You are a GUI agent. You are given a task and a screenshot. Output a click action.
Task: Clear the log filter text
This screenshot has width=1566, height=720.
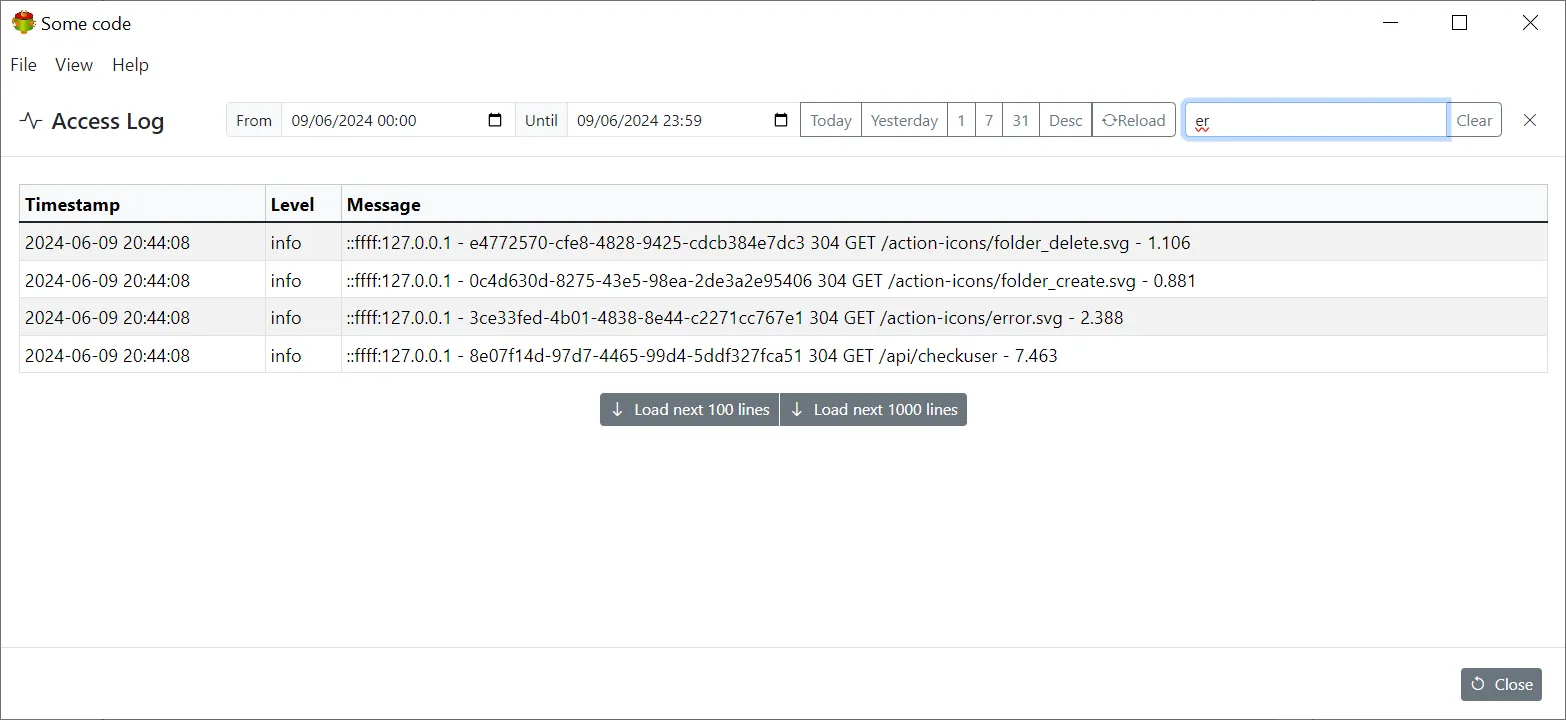click(x=1474, y=119)
